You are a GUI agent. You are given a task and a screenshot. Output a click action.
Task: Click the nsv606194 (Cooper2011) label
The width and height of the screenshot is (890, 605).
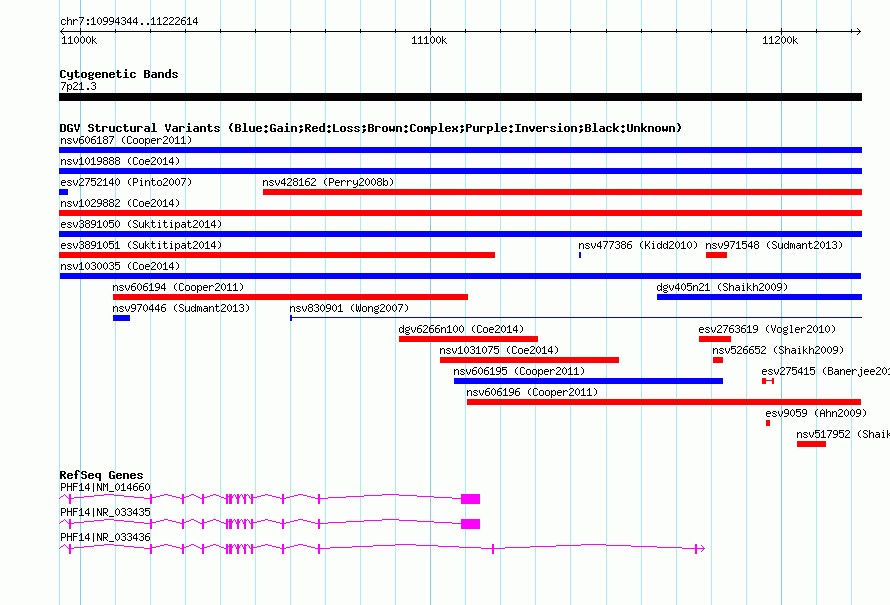coord(178,287)
